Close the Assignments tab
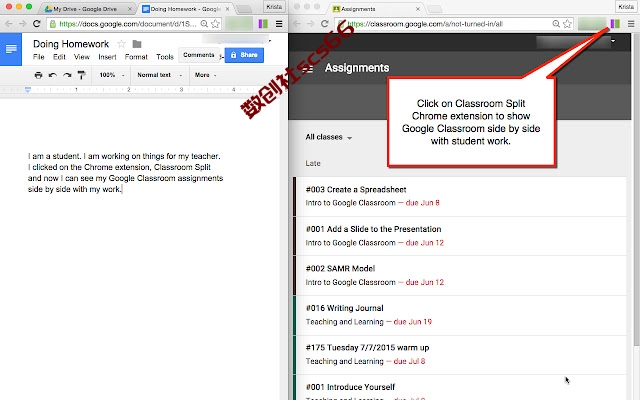The height and width of the screenshot is (400, 640). click(418, 9)
